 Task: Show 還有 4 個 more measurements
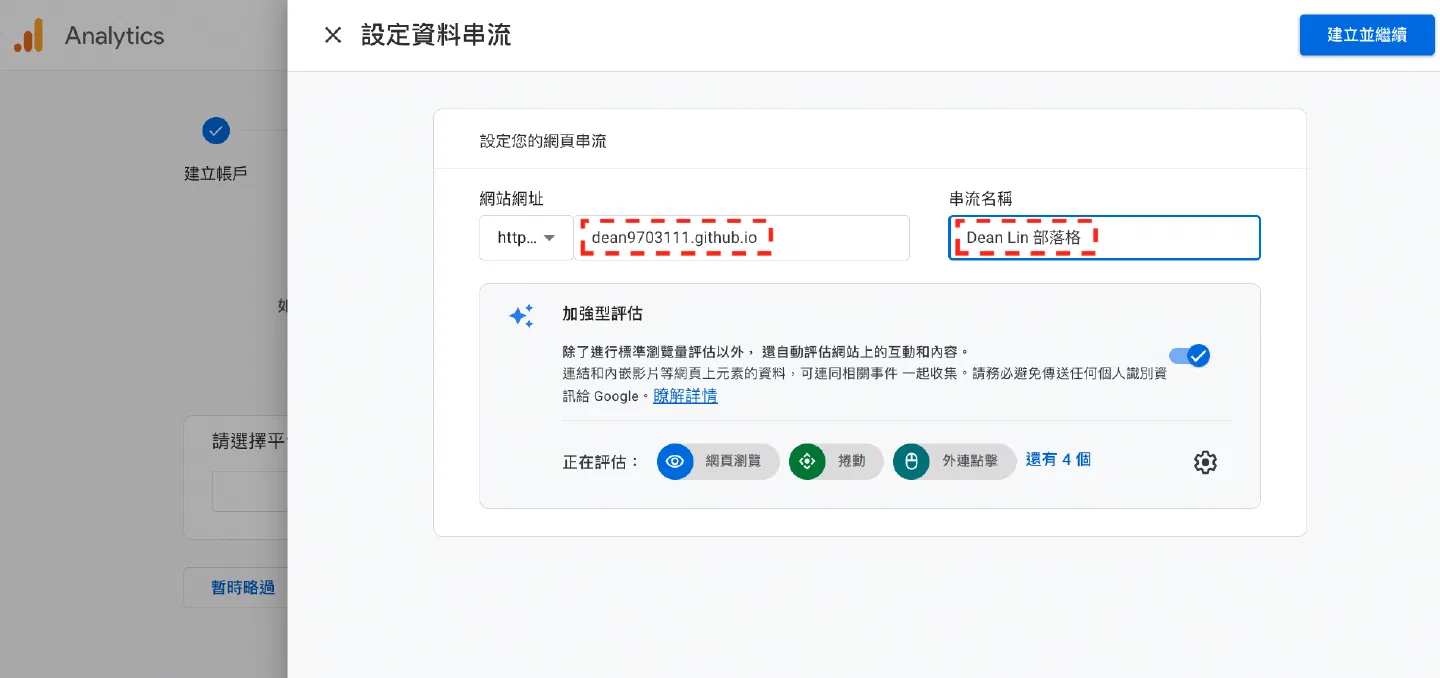(1058, 460)
